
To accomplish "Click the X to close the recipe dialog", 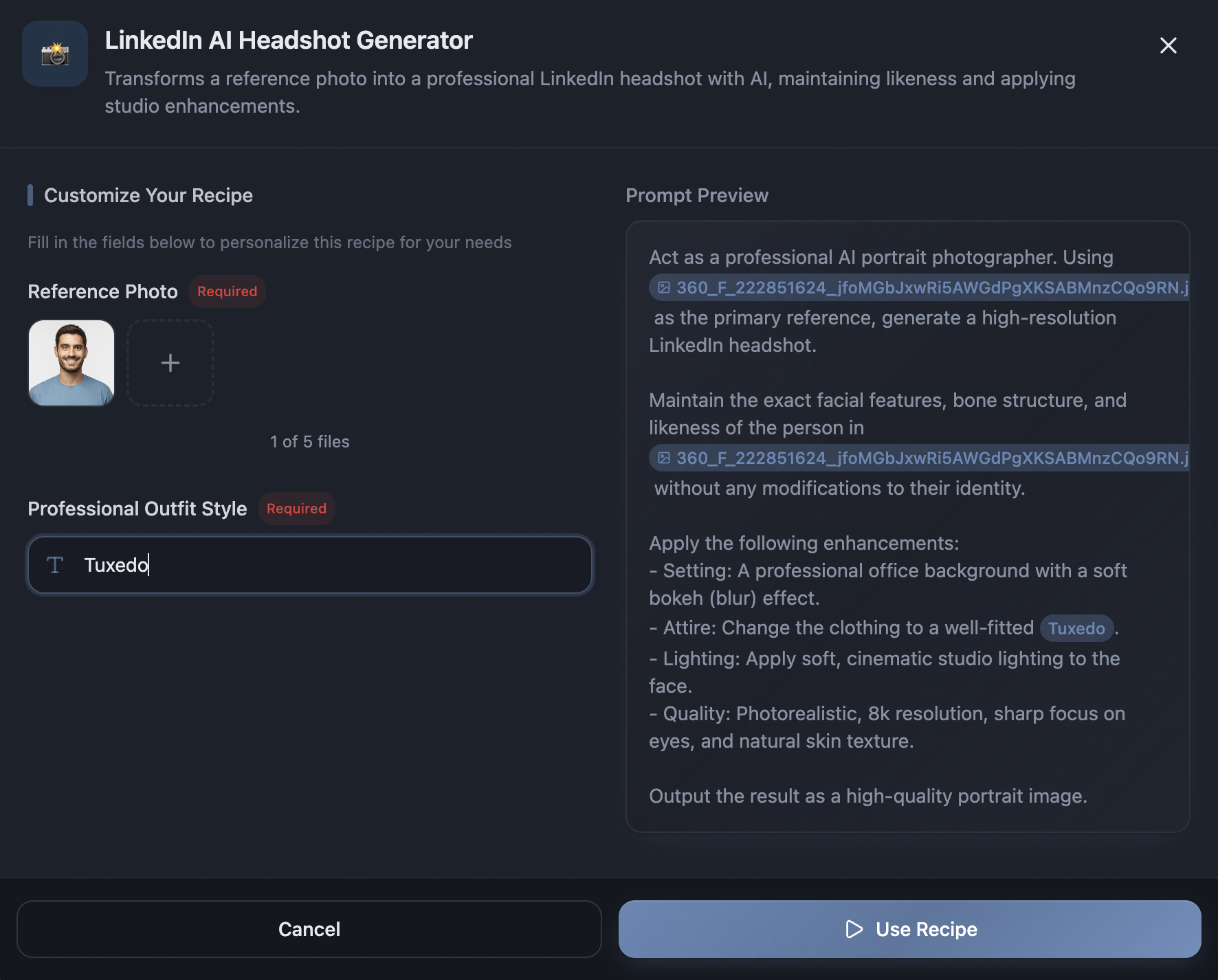I will pyautogui.click(x=1168, y=45).
